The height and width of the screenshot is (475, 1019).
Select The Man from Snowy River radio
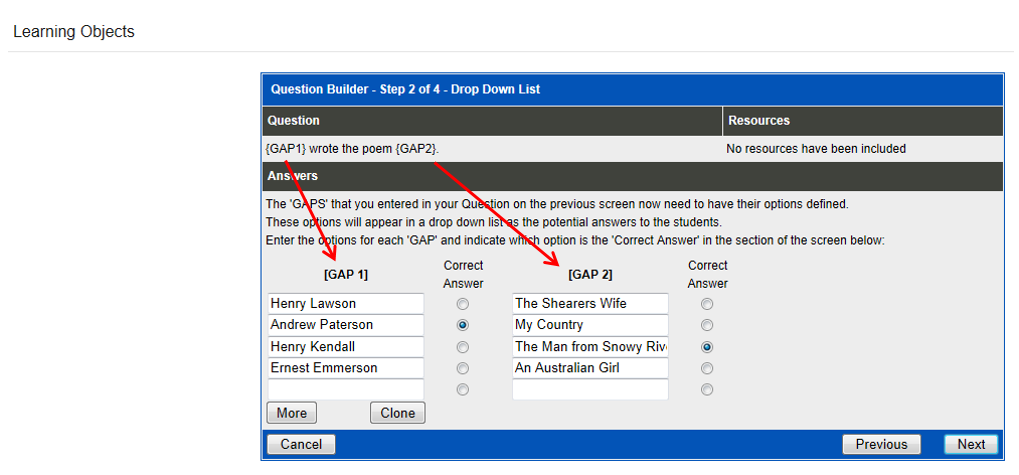tap(707, 347)
